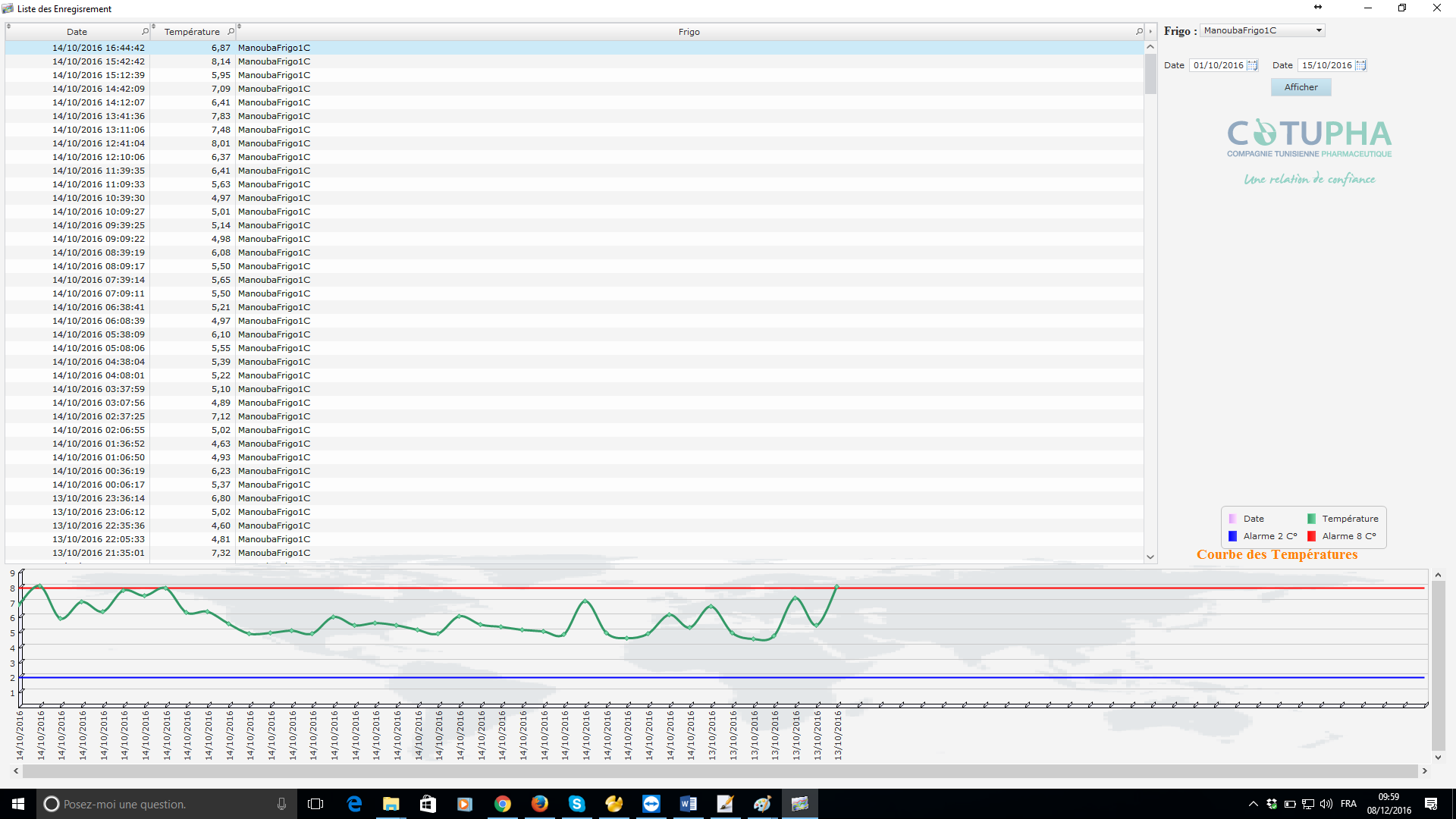
Task: Click the Afficher button
Action: pos(1301,87)
